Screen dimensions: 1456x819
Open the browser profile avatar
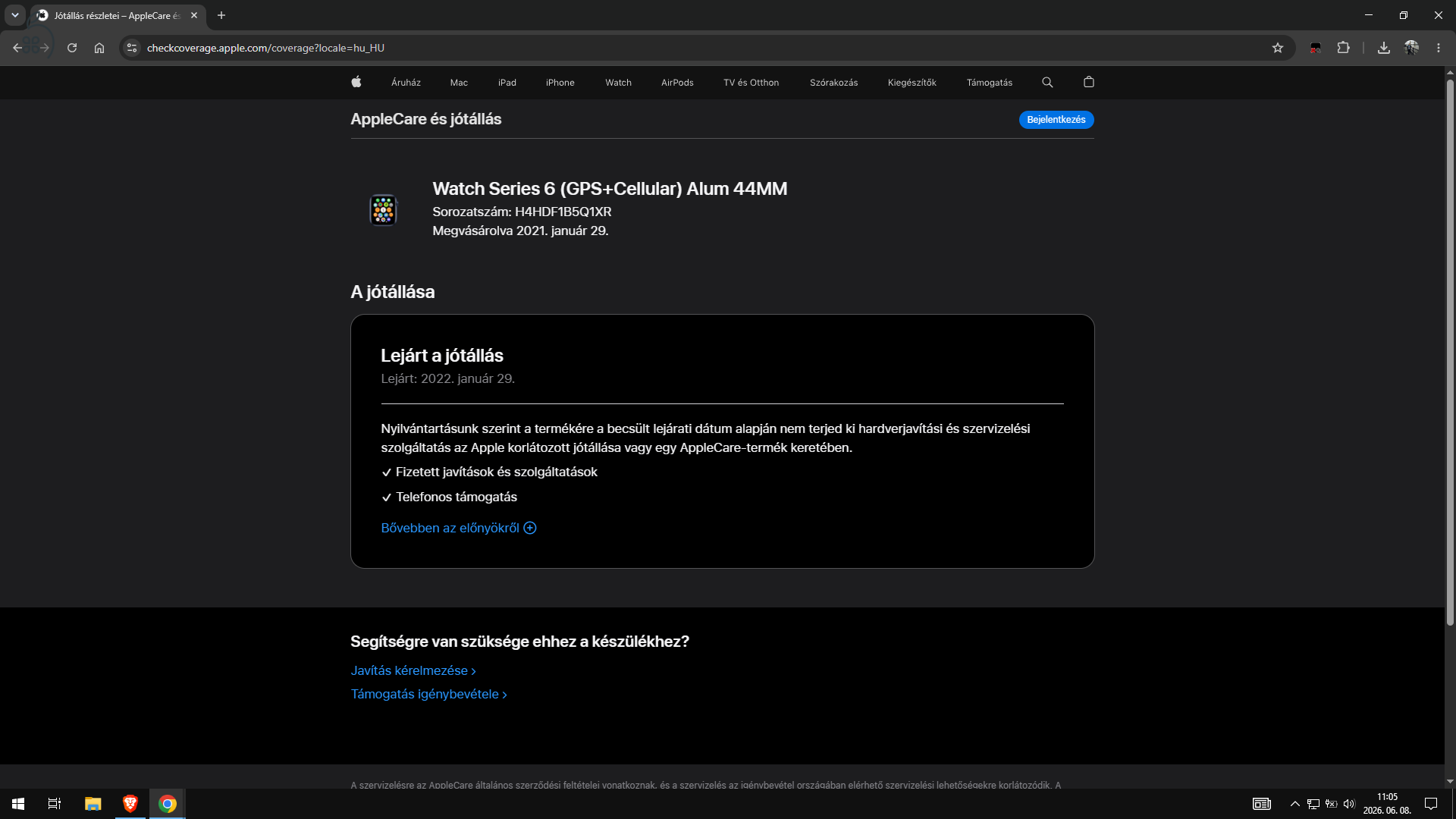[x=1411, y=48]
